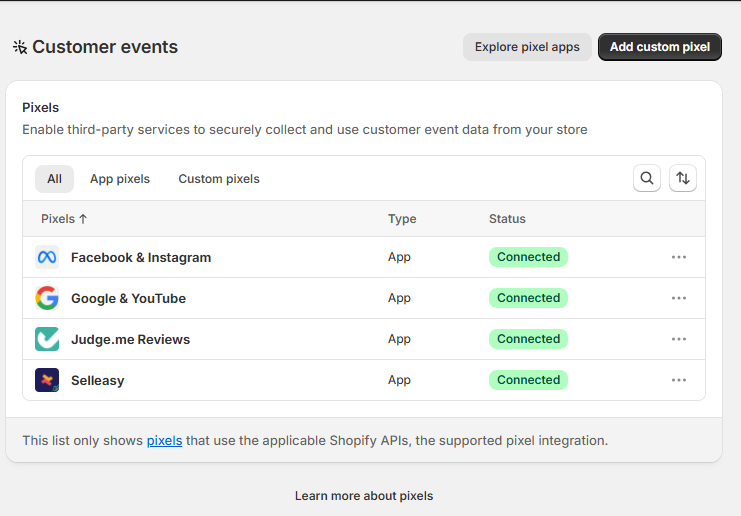Switch to the App pixels tab
The image size is (741, 516).
tap(120, 179)
